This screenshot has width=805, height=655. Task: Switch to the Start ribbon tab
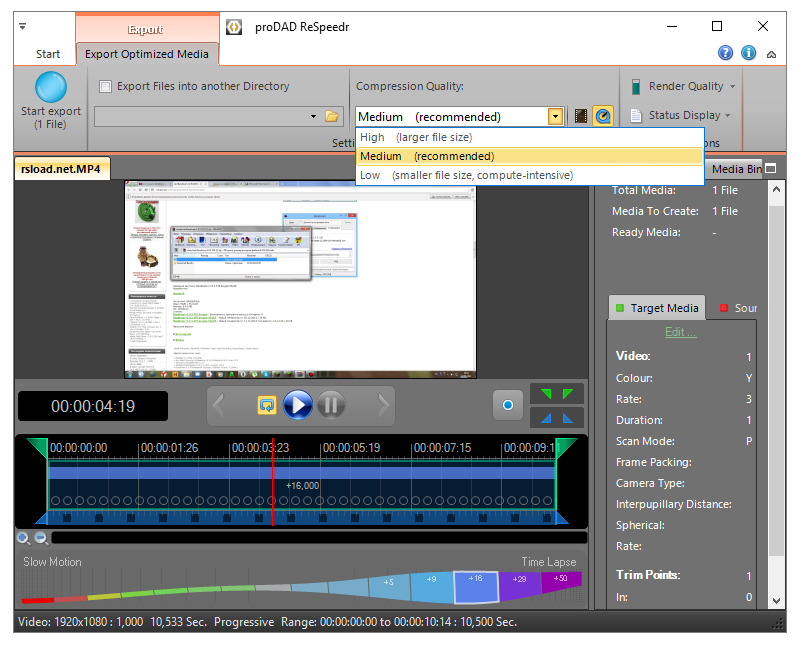(48, 54)
